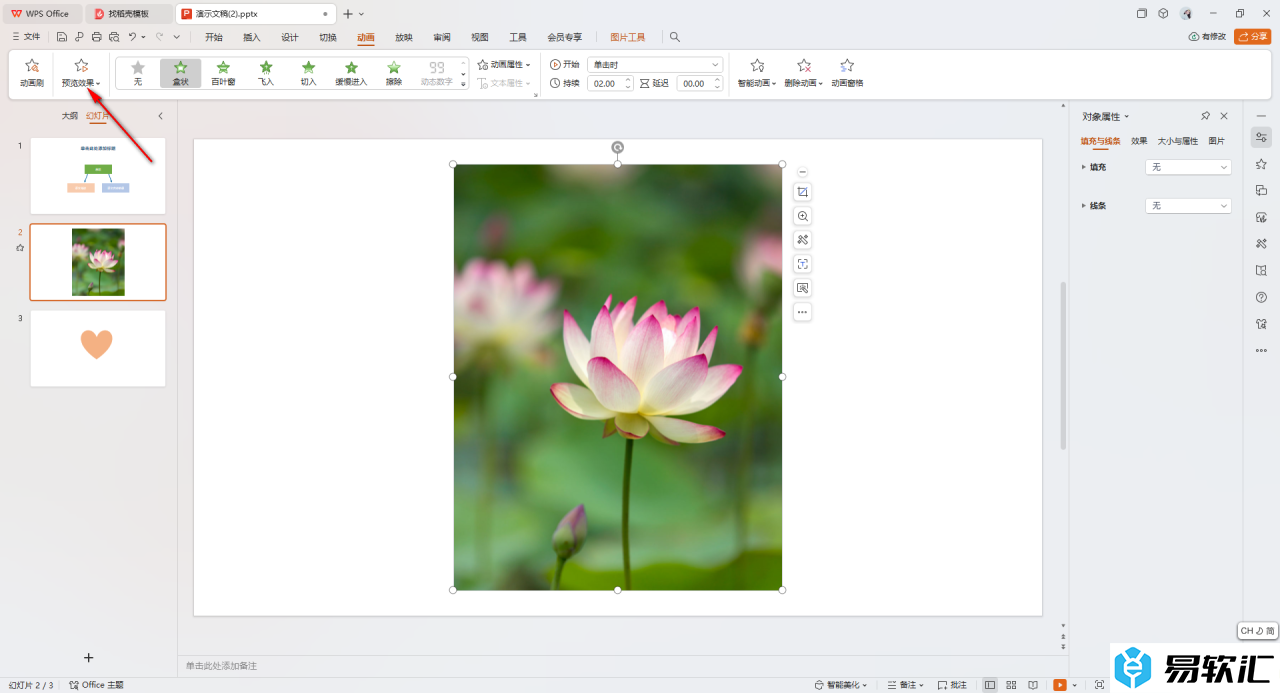
Task: Click the 动画刷 animation brush tool
Action: point(32,73)
